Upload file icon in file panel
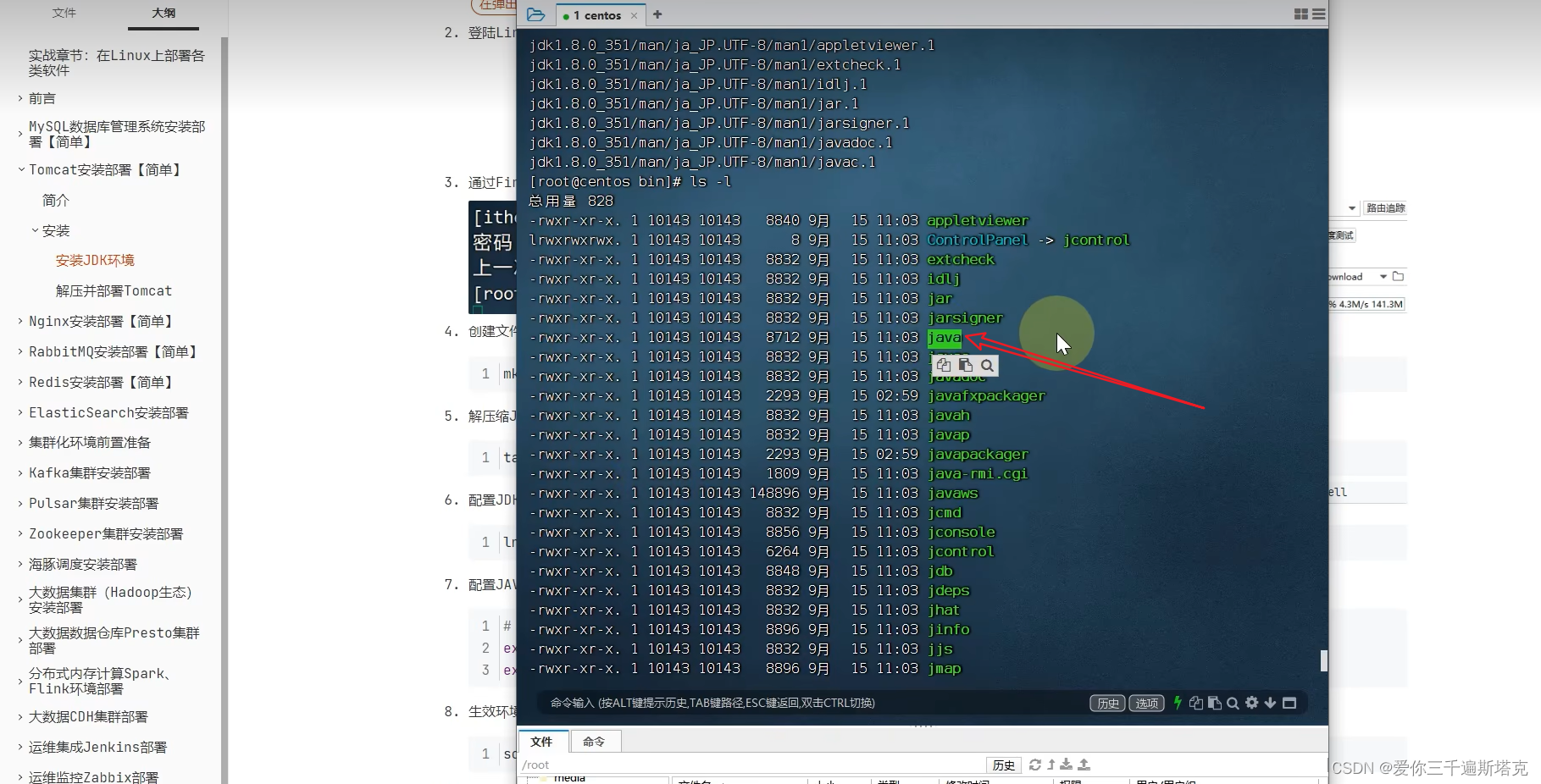This screenshot has height=784, width=1541. (x=1084, y=765)
